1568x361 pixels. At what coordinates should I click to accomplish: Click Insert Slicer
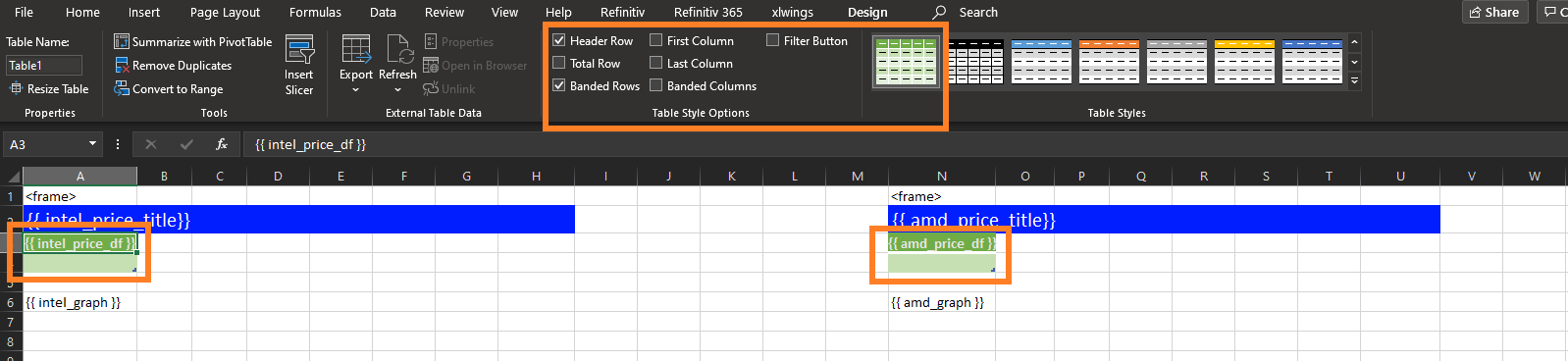tap(299, 65)
